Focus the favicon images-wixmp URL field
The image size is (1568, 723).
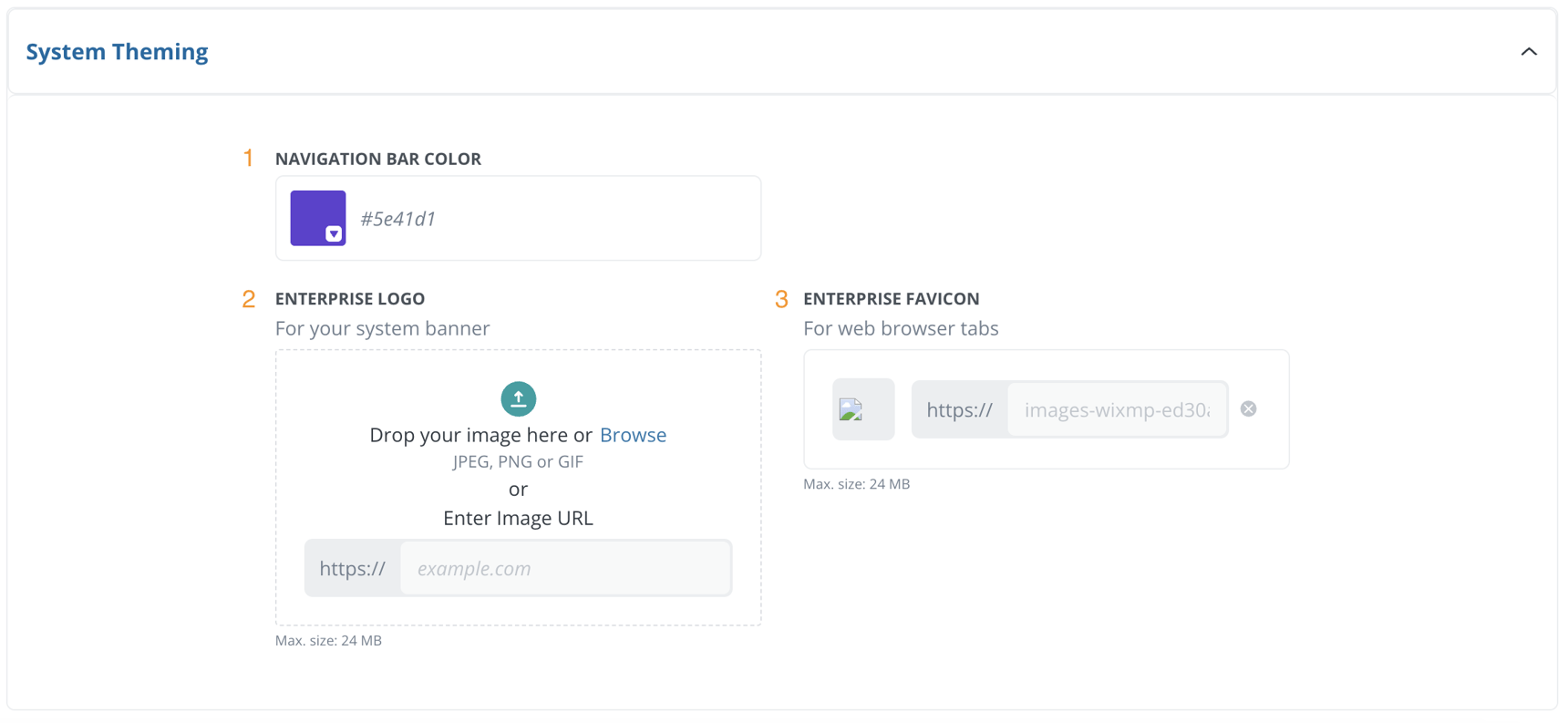[1118, 409]
